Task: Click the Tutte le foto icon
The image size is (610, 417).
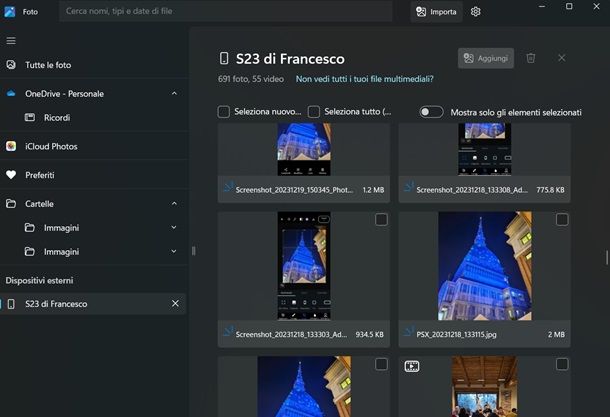Action: pyautogui.click(x=11, y=65)
